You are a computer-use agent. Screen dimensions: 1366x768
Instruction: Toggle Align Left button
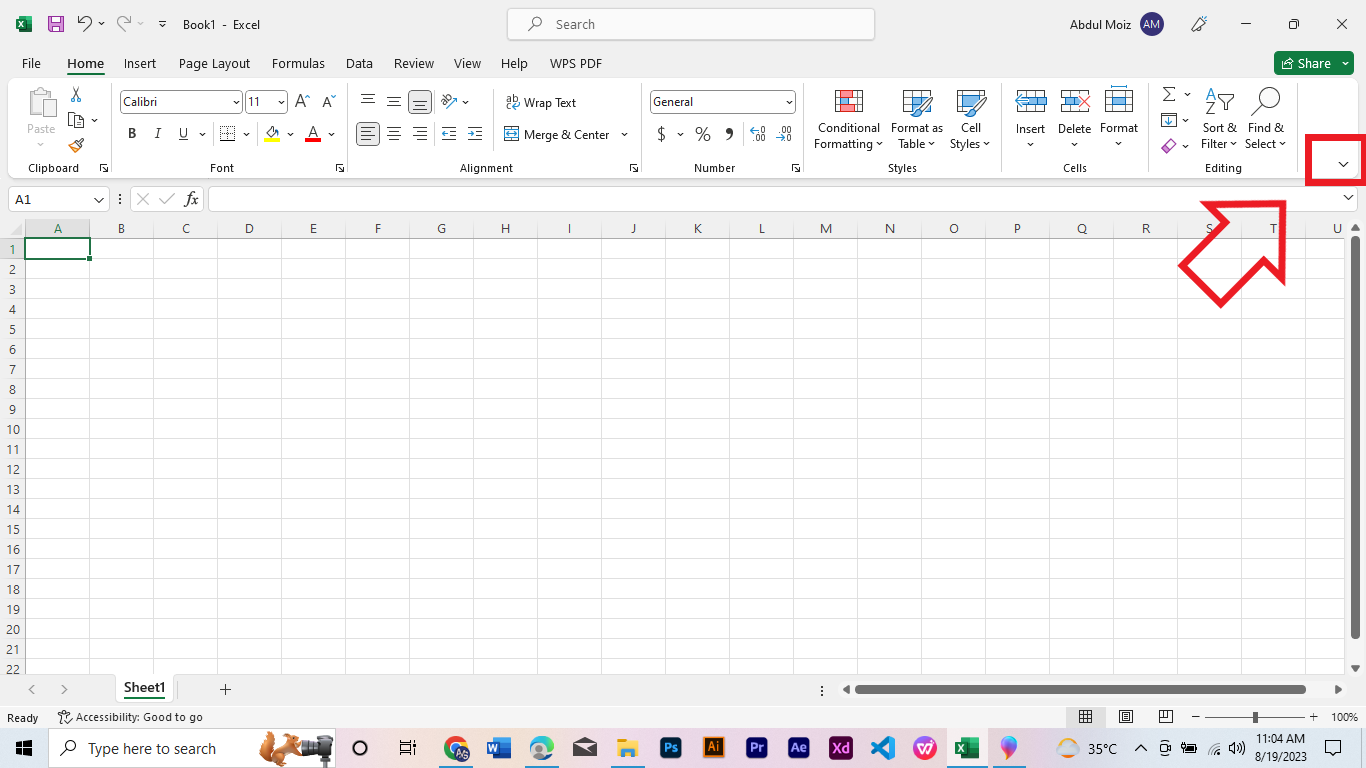368,134
